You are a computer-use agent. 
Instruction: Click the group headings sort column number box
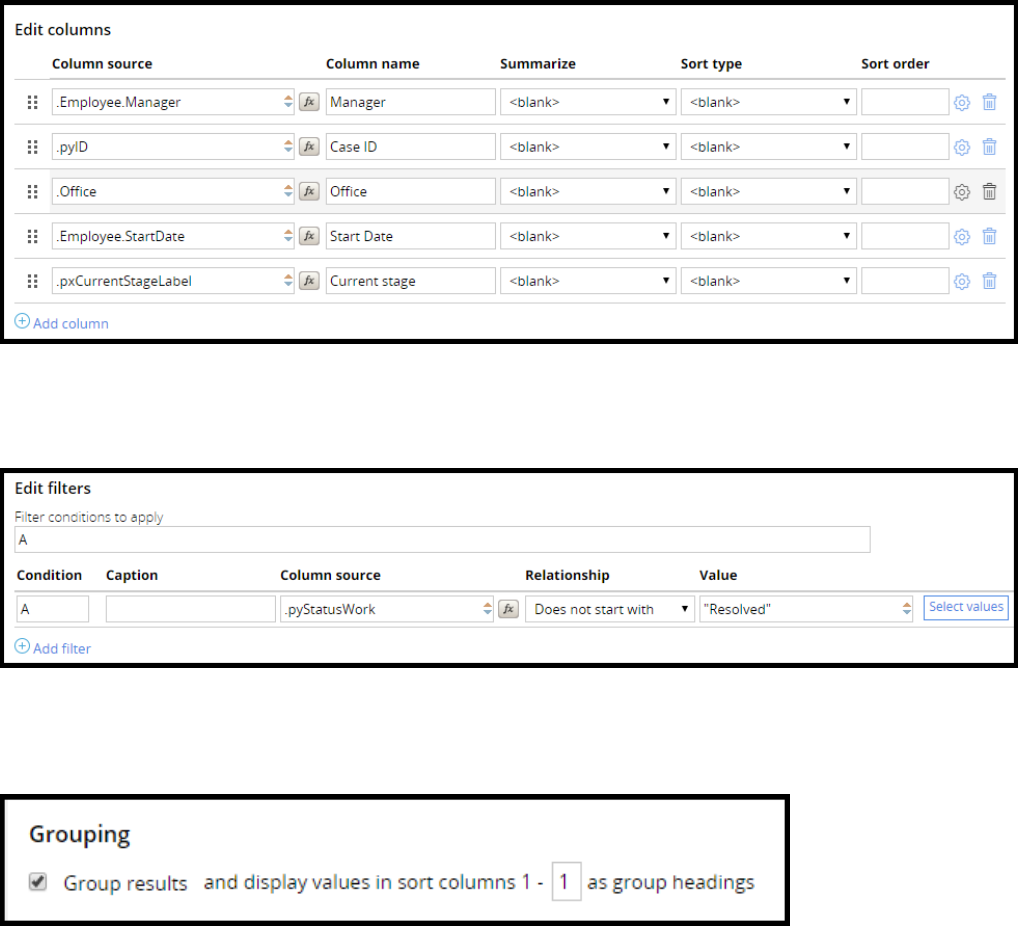click(566, 883)
